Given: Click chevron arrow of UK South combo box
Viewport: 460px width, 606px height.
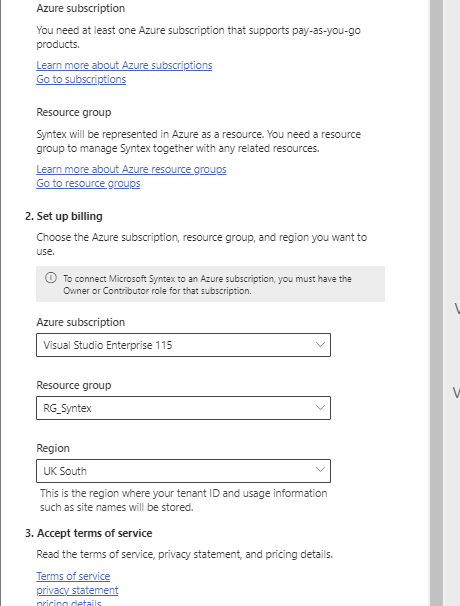Looking at the screenshot, I should (320, 470).
